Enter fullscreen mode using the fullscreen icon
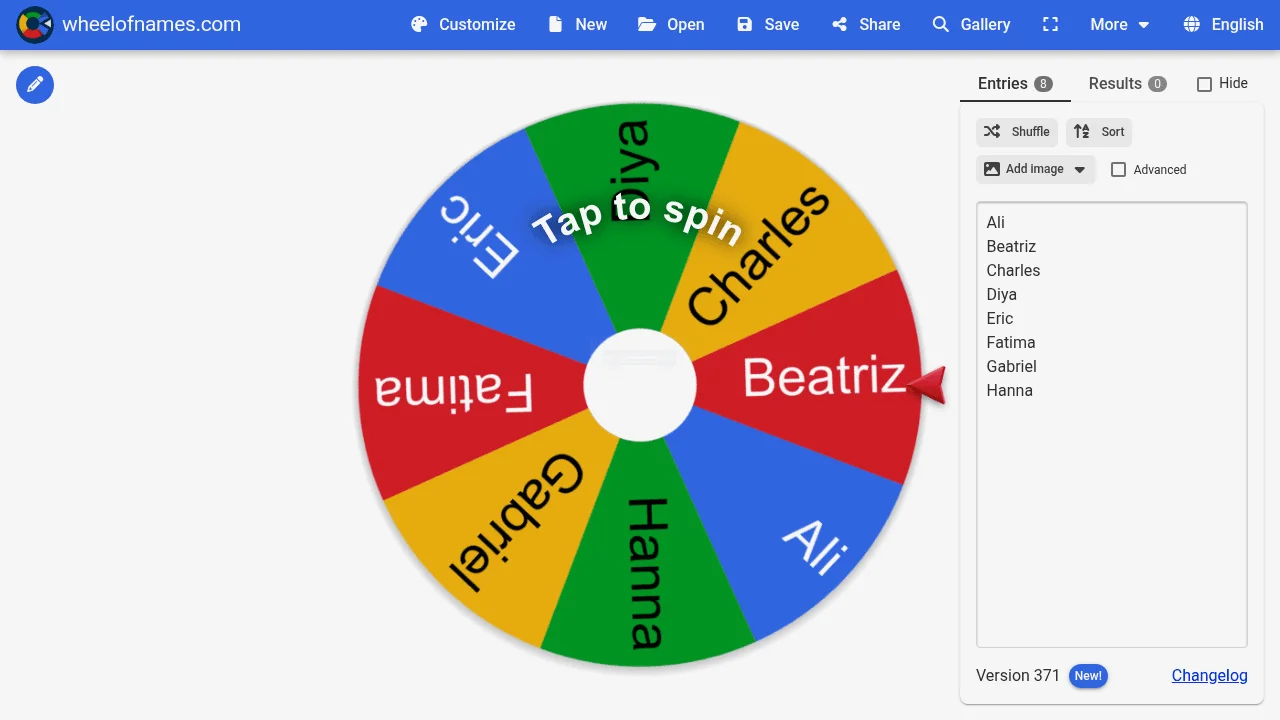Viewport: 1280px width, 720px height. click(1050, 25)
